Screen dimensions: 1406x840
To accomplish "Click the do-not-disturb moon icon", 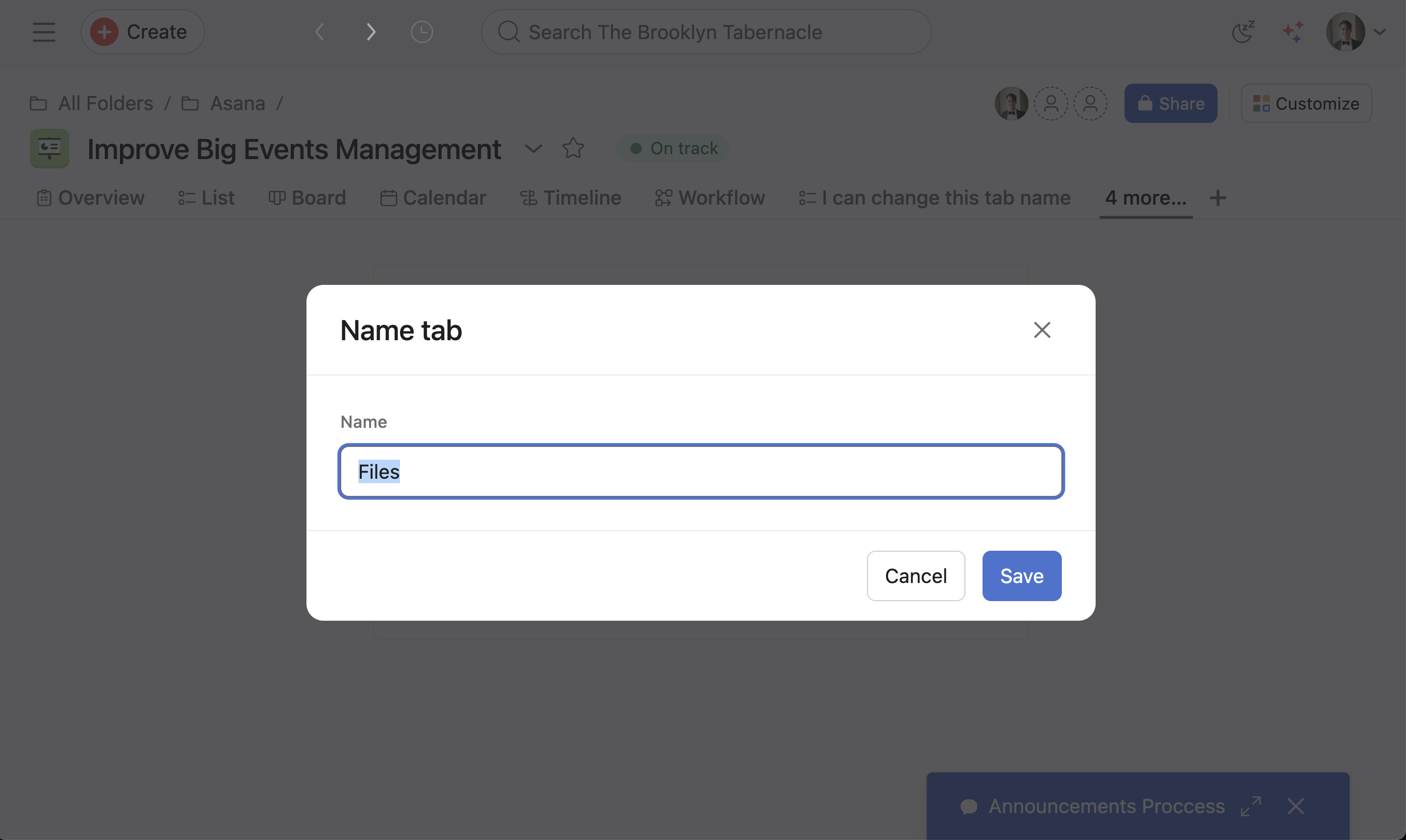I will coord(1243,32).
